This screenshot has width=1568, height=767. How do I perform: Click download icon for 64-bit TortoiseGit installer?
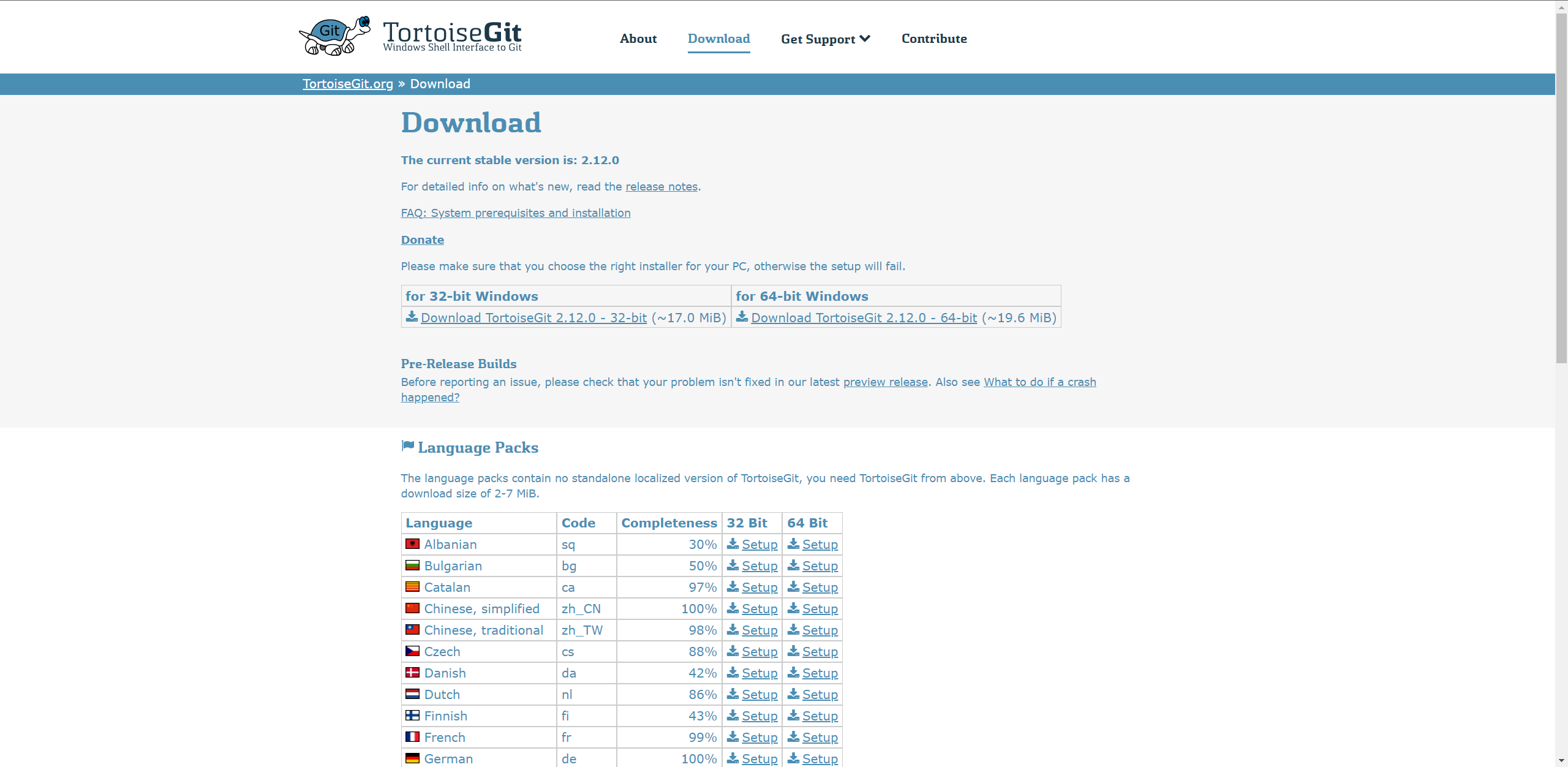tap(742, 317)
